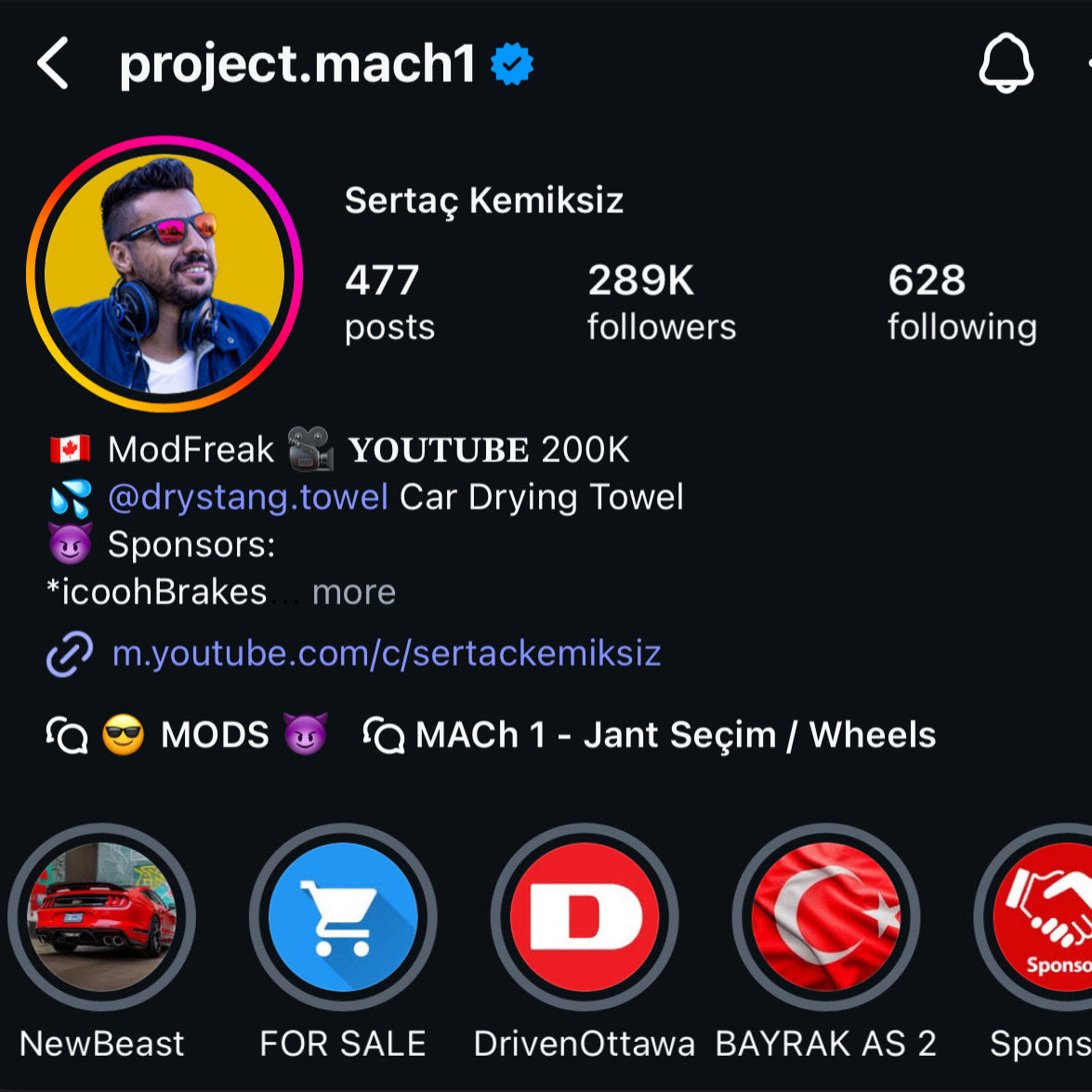Click the back arrow to leave profile
The image size is (1092, 1092).
[53, 63]
